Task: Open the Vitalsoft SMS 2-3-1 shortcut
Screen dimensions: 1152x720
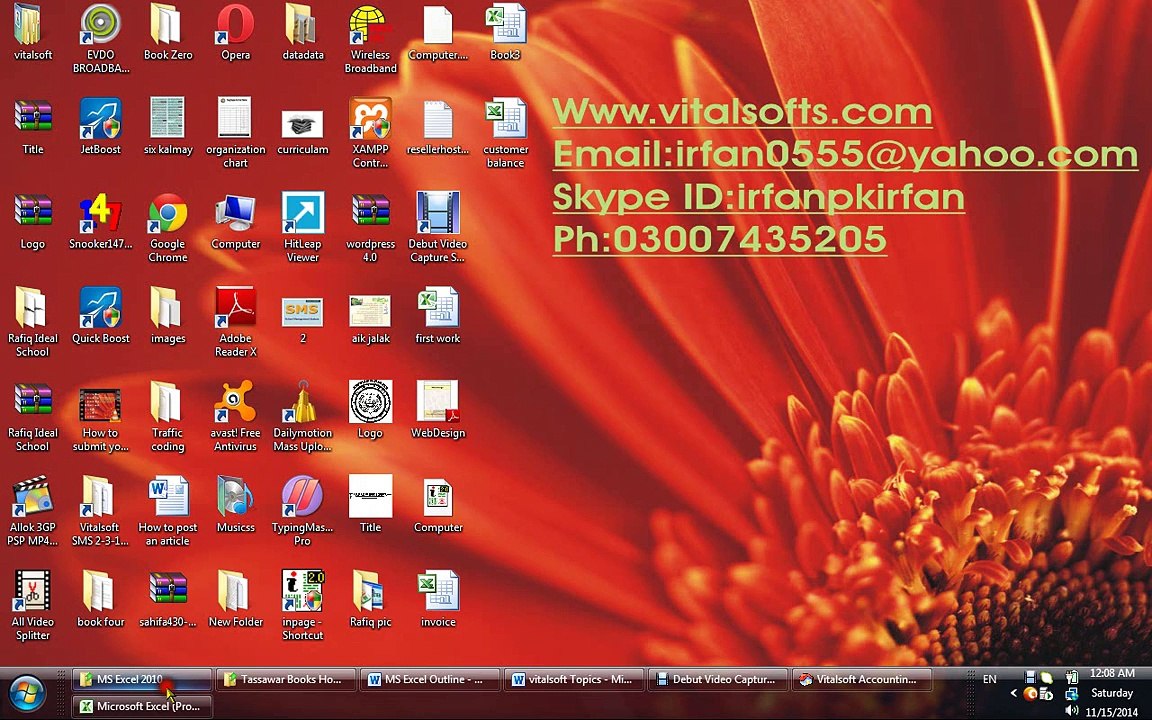Action: tap(101, 512)
